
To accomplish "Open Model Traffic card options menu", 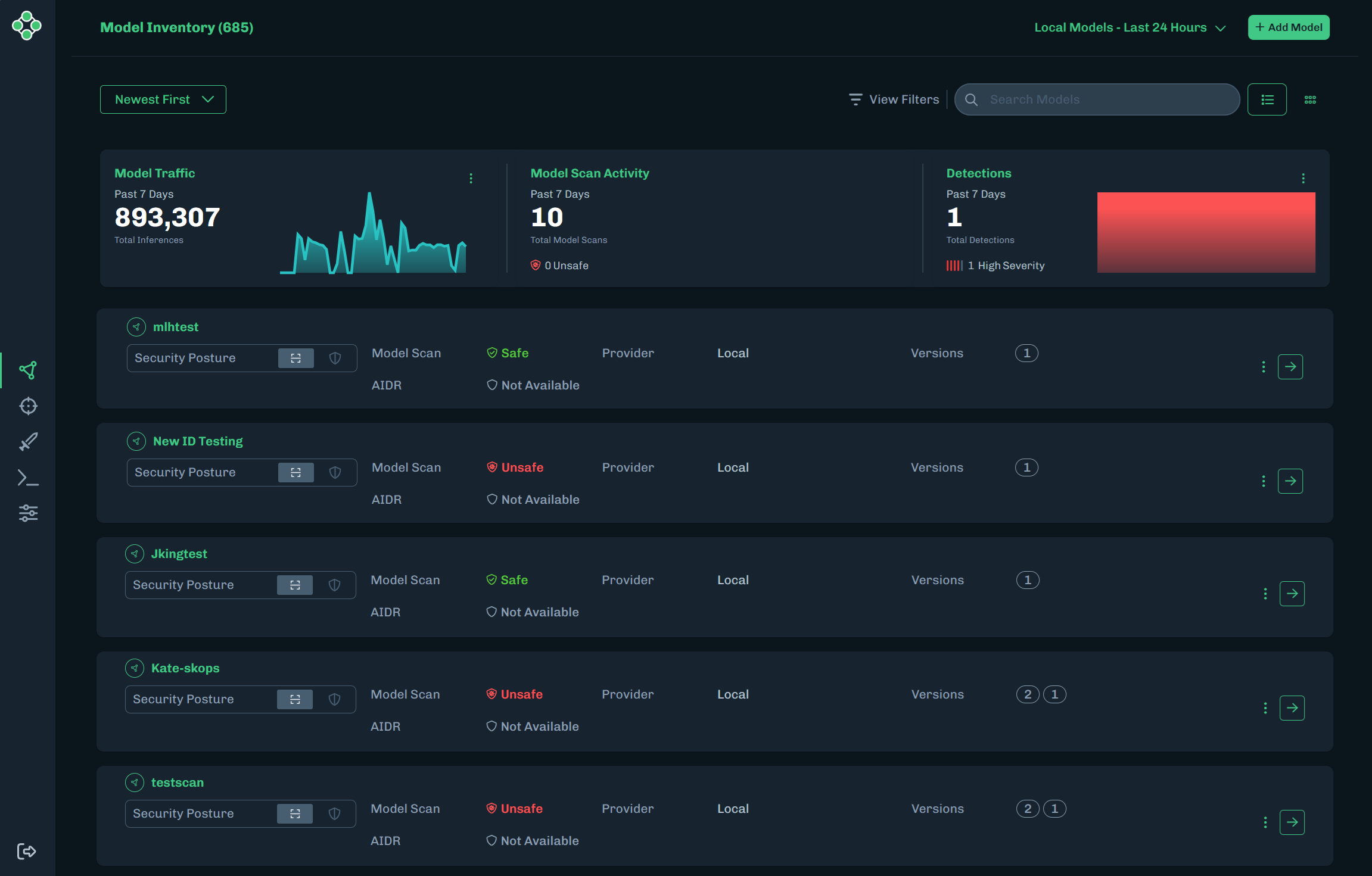I will coord(471,178).
